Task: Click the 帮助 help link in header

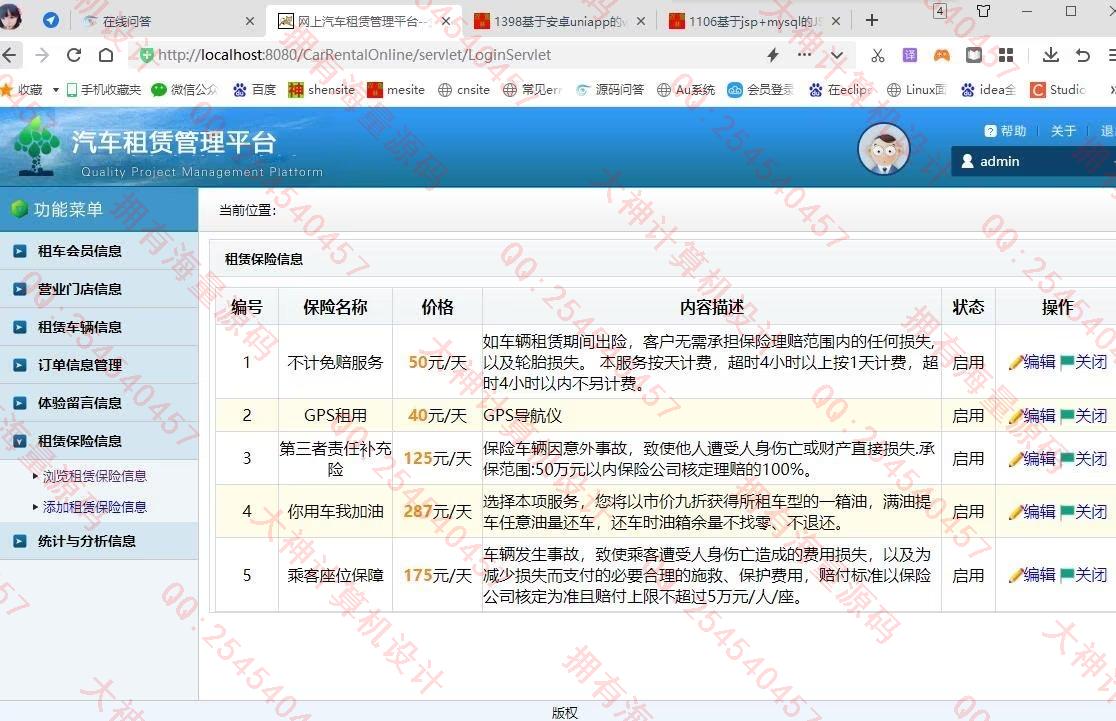Action: tap(1005, 131)
